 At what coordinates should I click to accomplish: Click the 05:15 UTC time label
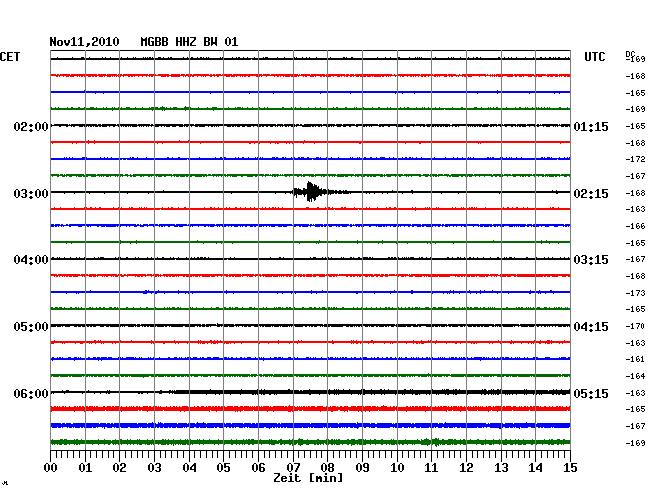pyautogui.click(x=591, y=393)
